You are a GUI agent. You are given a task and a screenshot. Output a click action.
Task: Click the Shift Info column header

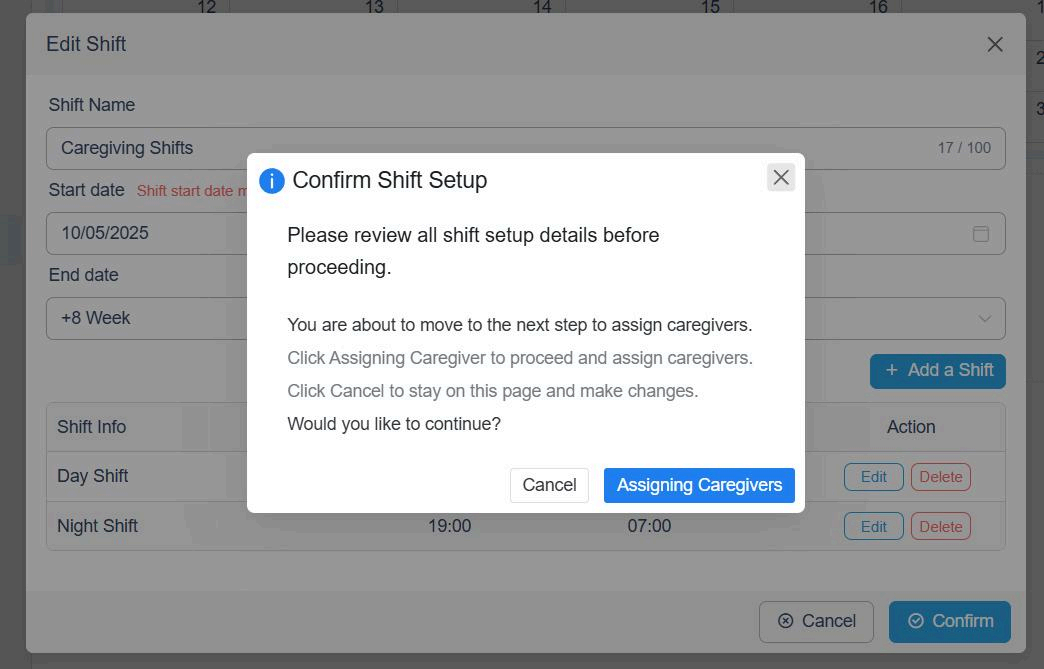91,427
